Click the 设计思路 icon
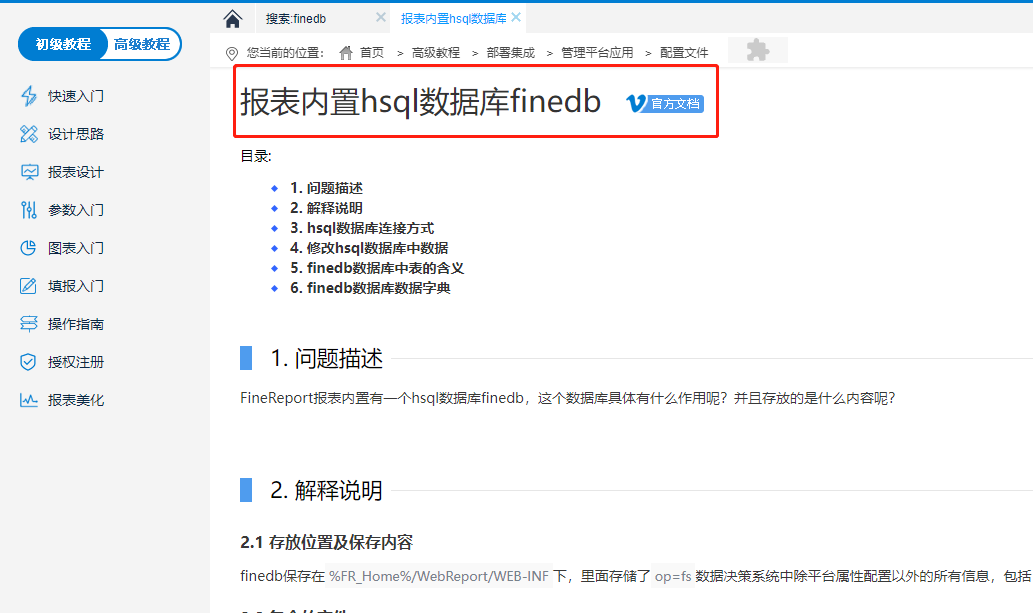The width and height of the screenshot is (1033, 613). coord(28,134)
